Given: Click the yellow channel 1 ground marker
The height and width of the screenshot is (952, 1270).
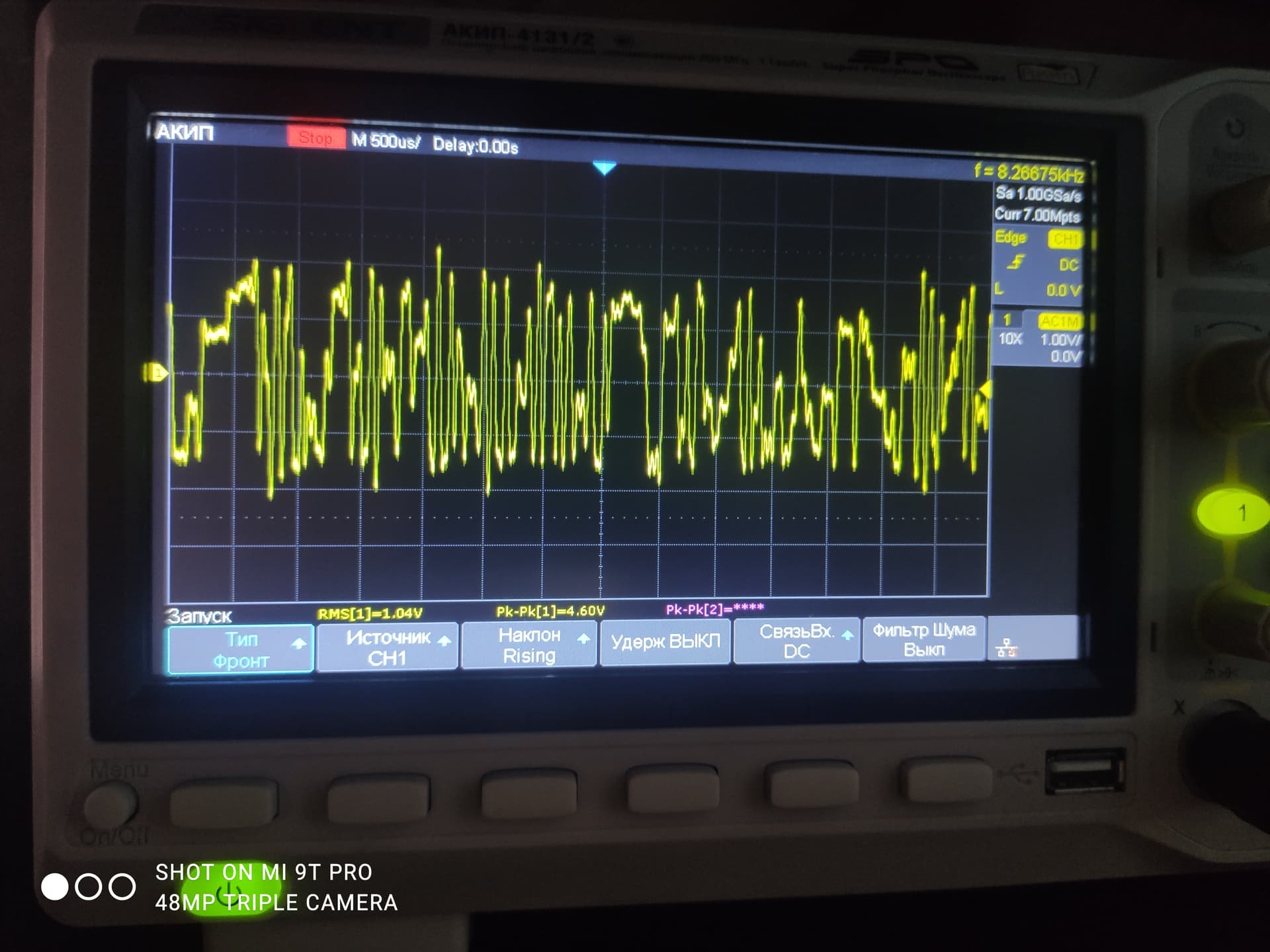Looking at the screenshot, I should click(157, 373).
